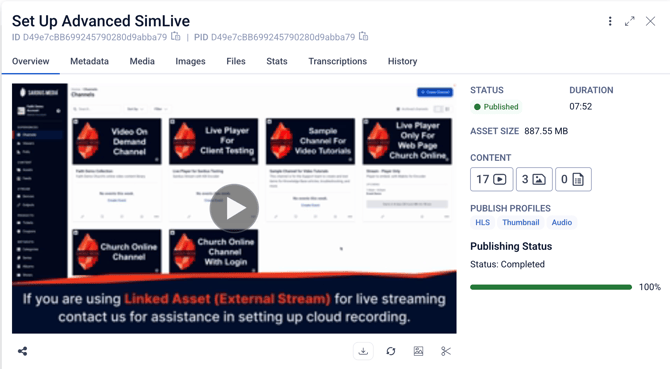
Task: Open the 0 files content box
Action: [573, 179]
